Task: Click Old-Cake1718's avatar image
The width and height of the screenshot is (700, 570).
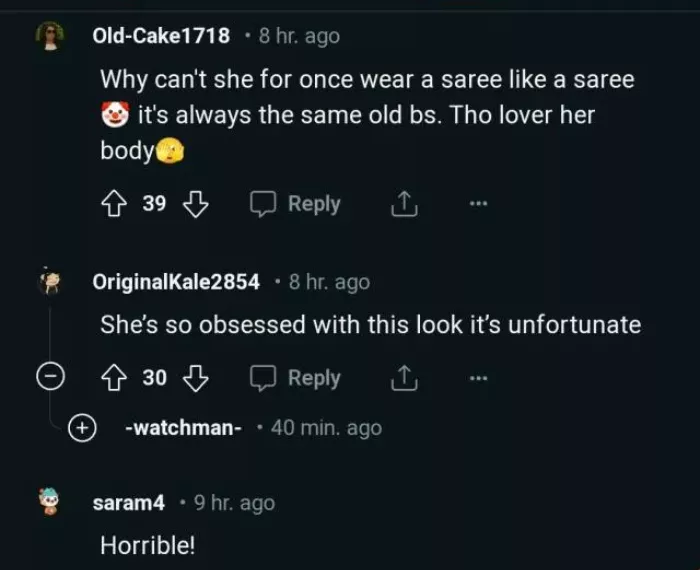Action: pos(48,36)
